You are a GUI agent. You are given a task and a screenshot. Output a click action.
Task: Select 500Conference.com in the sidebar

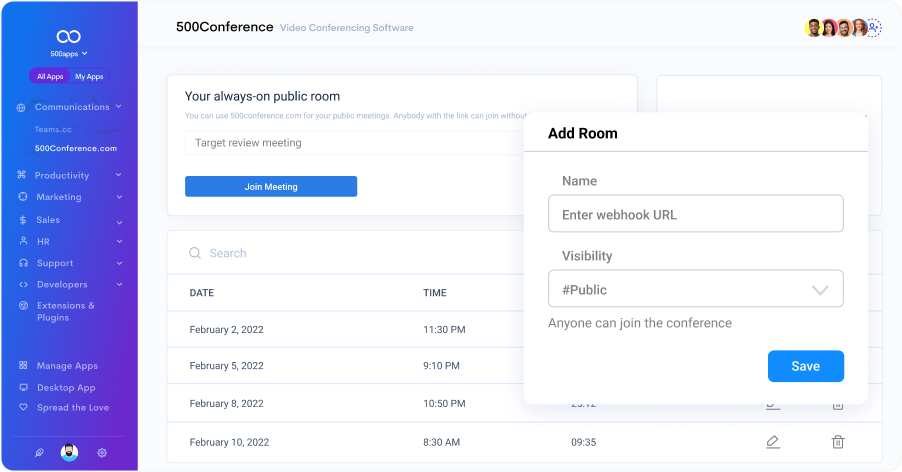point(75,148)
